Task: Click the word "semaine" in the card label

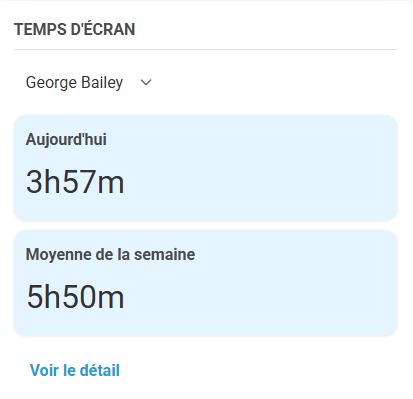Action: tap(165, 255)
